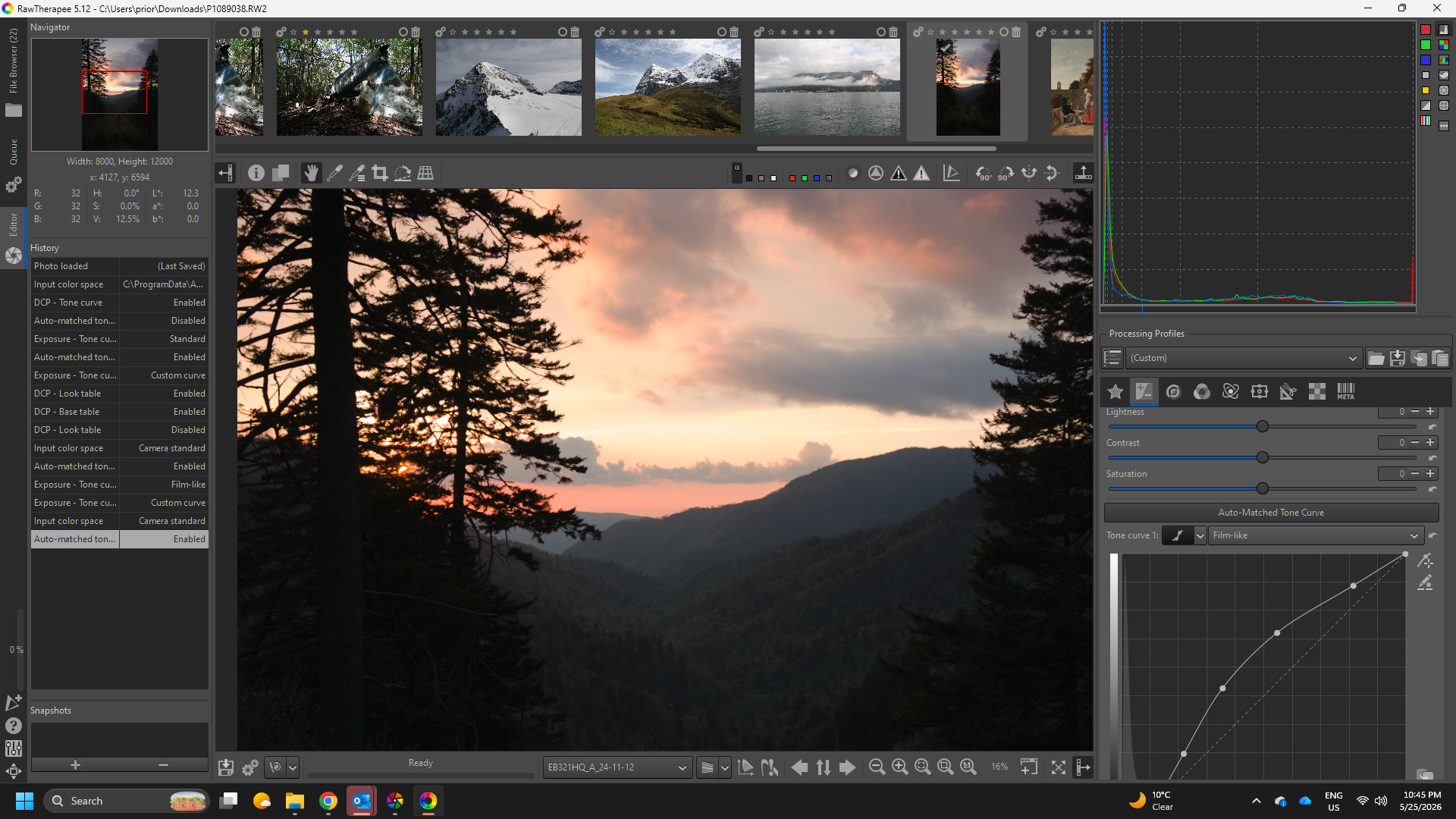The image size is (1456, 819).
Task: Toggle clipped shadow indication warning
Action: (x=899, y=173)
